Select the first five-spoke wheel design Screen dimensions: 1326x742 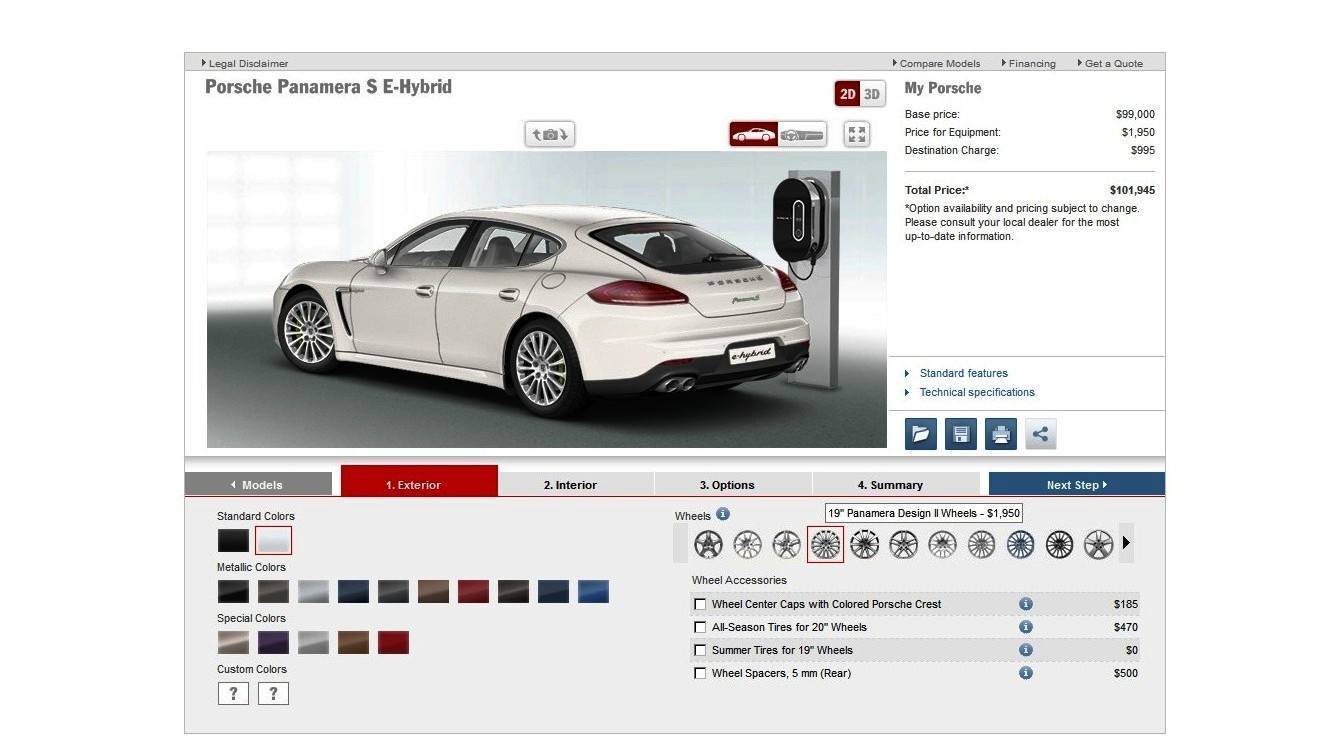coord(708,544)
